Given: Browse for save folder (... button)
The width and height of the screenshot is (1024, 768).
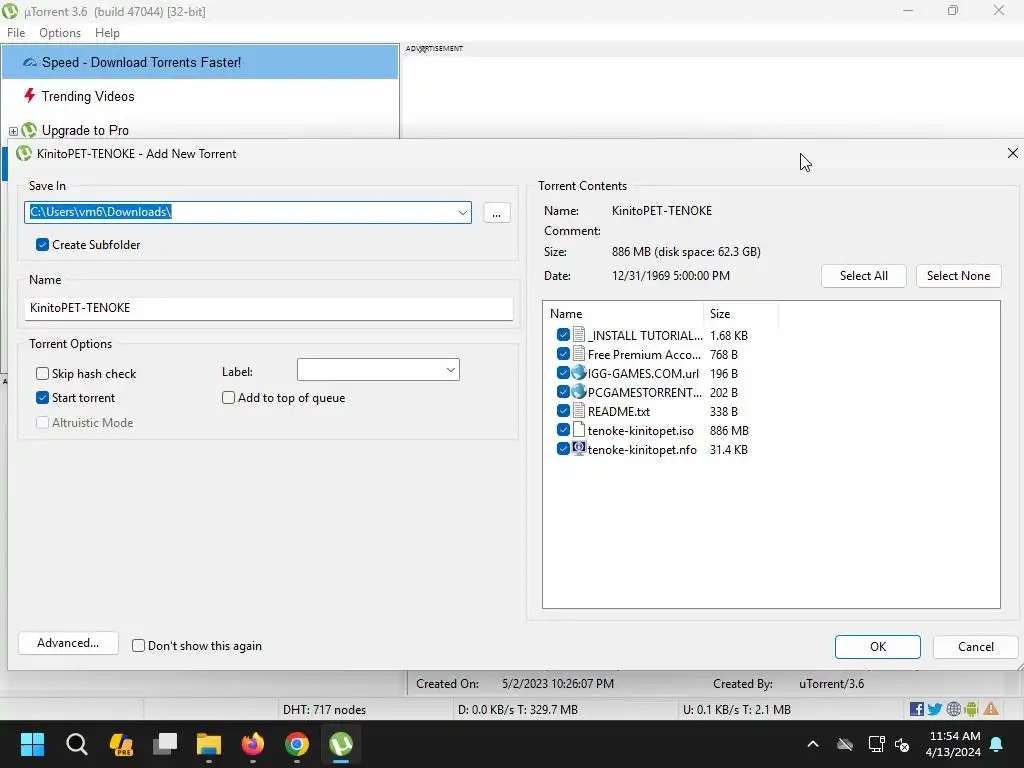Looking at the screenshot, I should (496, 213).
